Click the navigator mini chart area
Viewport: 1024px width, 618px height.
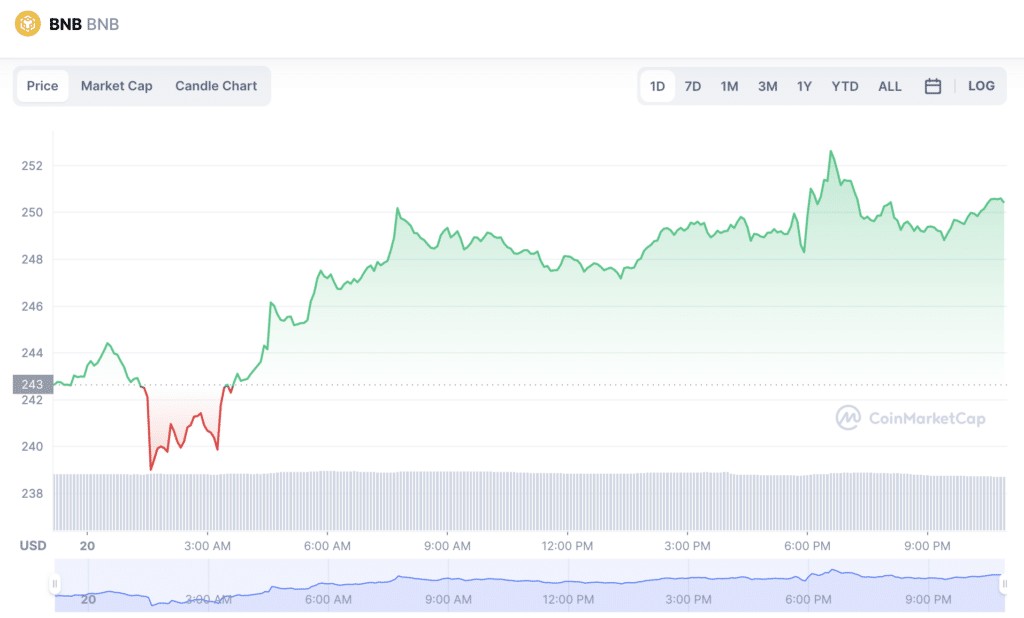click(530, 585)
